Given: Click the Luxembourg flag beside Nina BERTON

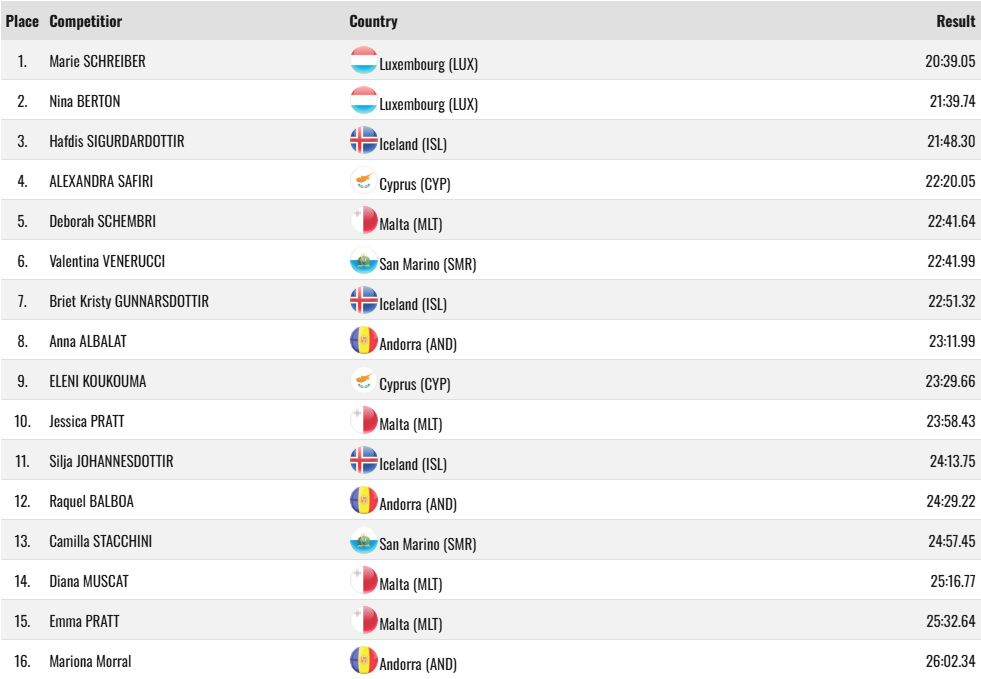Looking at the screenshot, I should coord(363,100).
